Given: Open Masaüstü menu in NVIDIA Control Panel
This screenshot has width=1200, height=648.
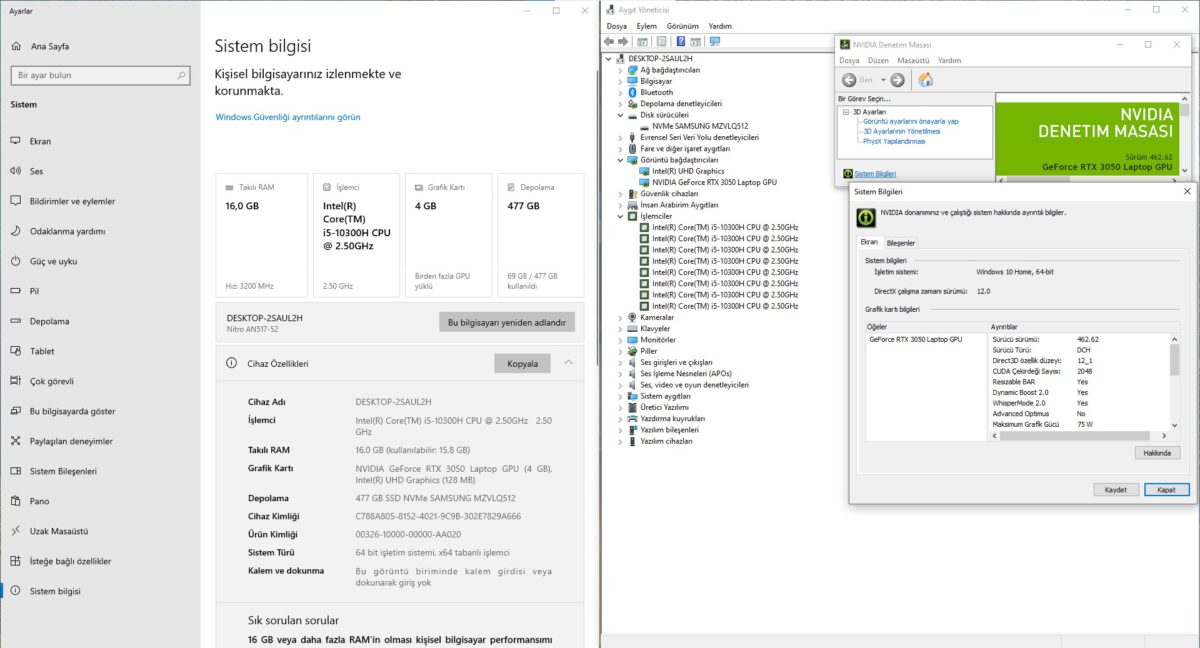Looking at the screenshot, I should click(x=914, y=60).
